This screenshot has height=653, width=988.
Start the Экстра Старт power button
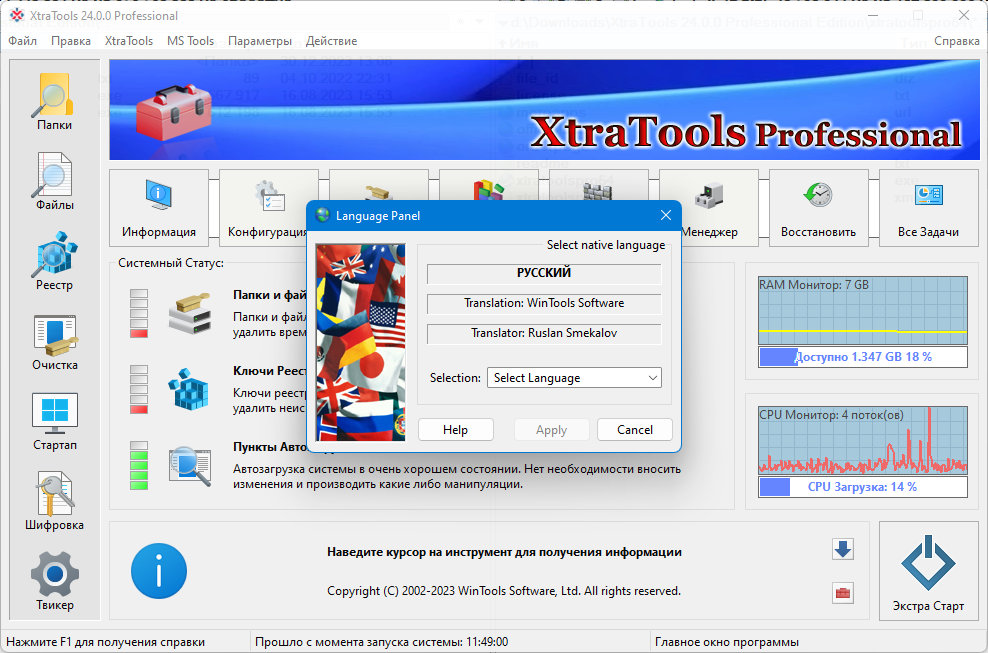(x=928, y=571)
